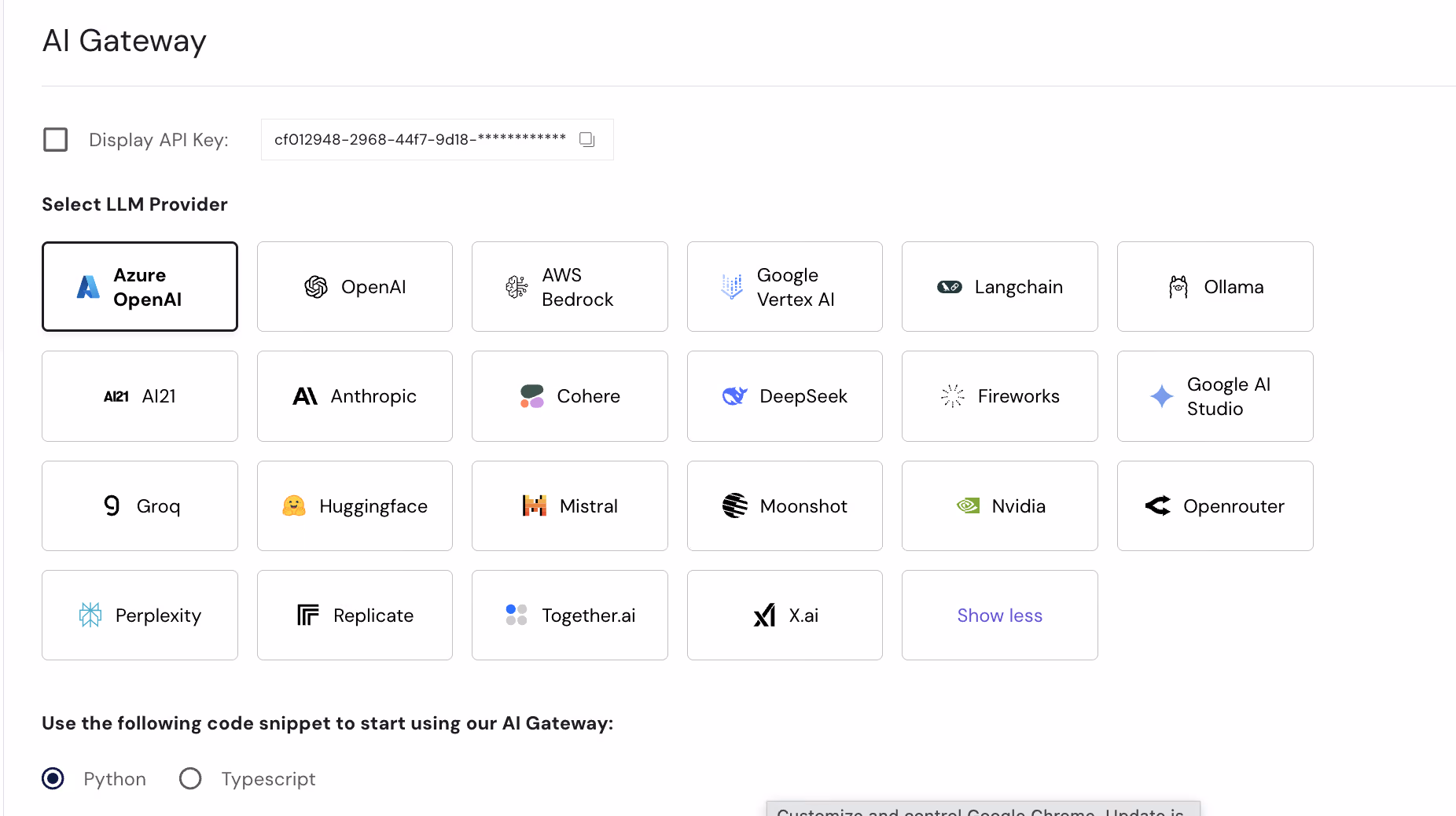Viewport: 1456px width, 816px height.
Task: Select the Together.ai provider card
Action: click(569, 615)
